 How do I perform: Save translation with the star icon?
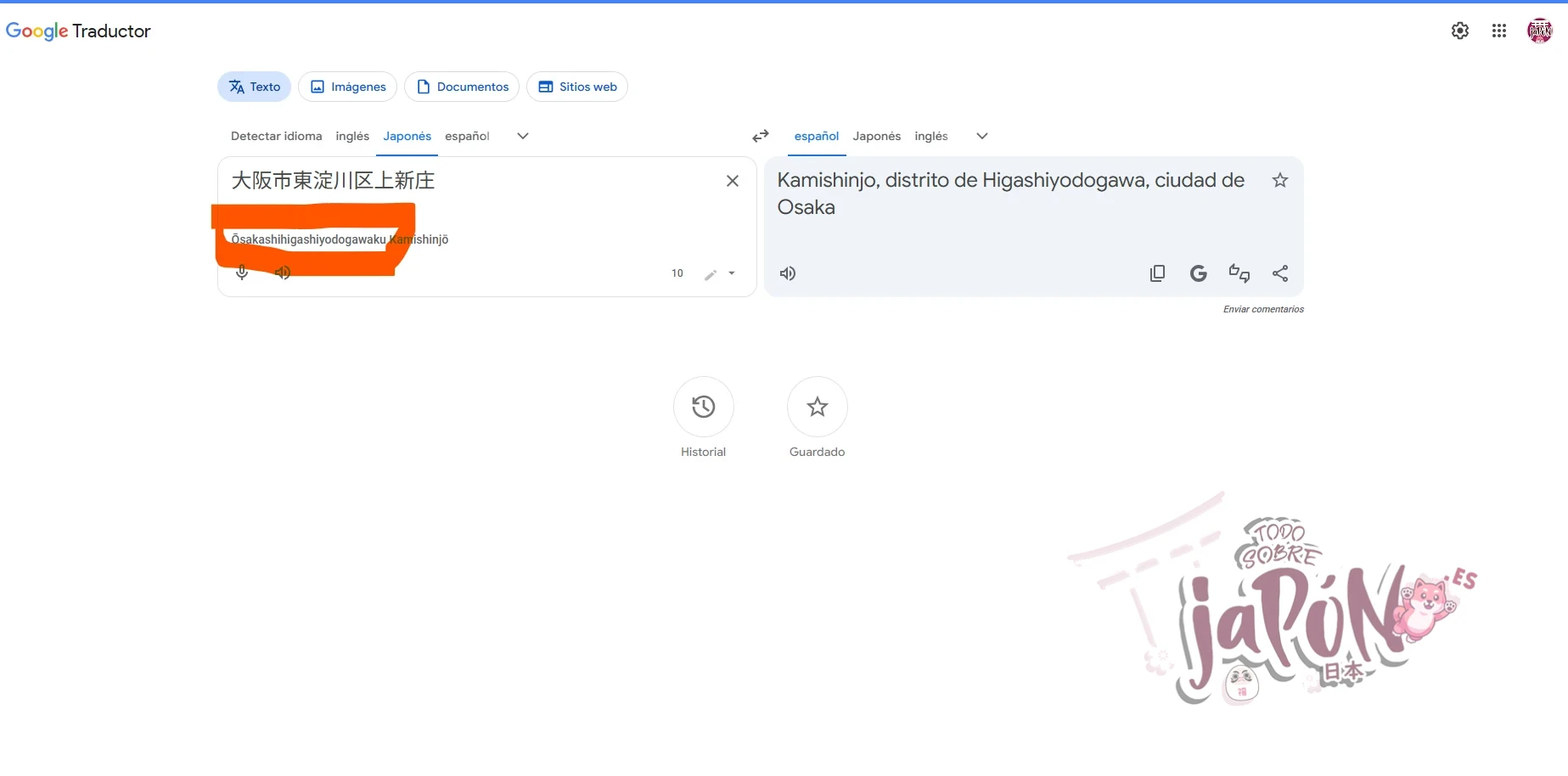coord(1280,180)
